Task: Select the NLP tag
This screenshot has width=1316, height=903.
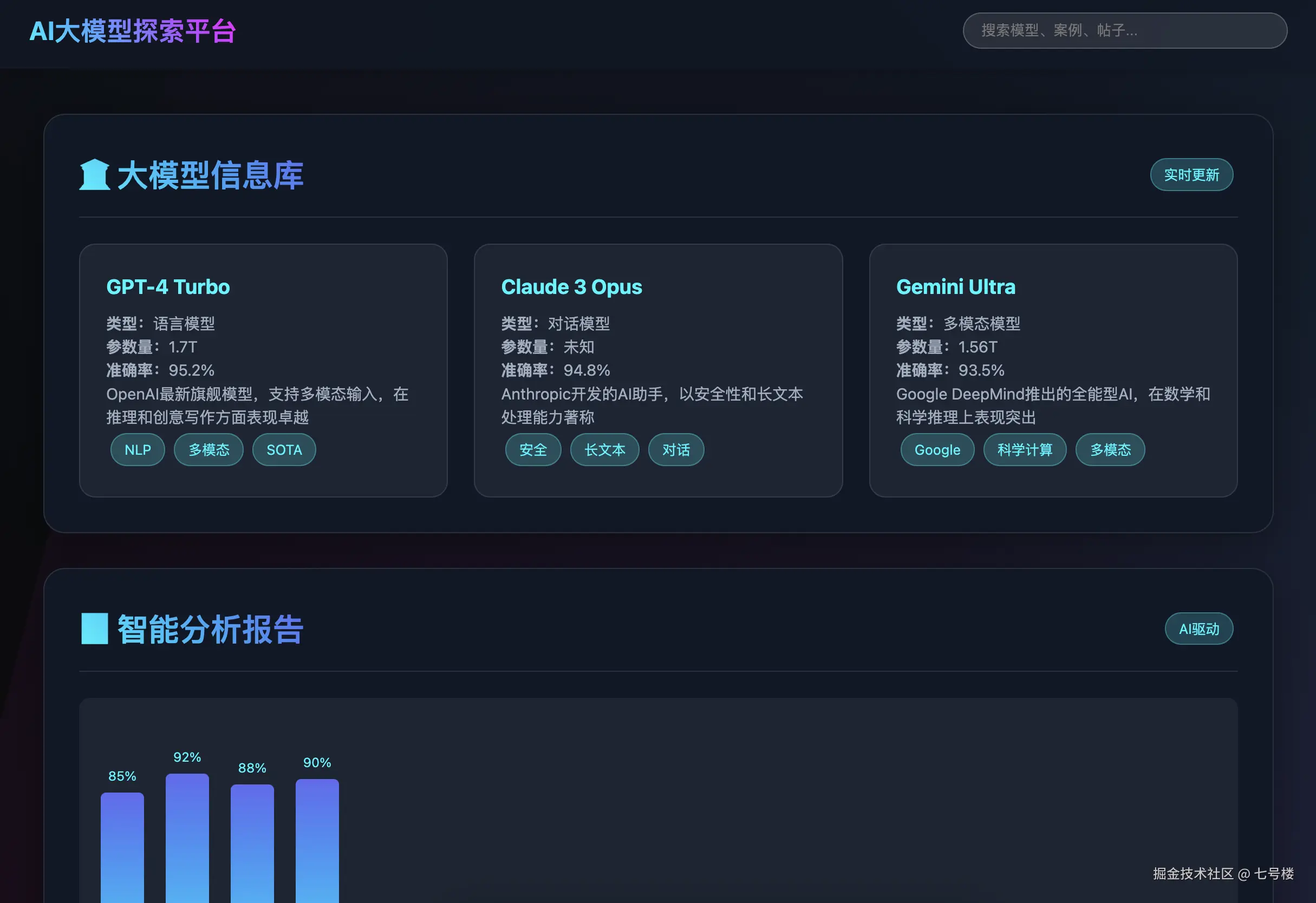Action: tap(138, 450)
